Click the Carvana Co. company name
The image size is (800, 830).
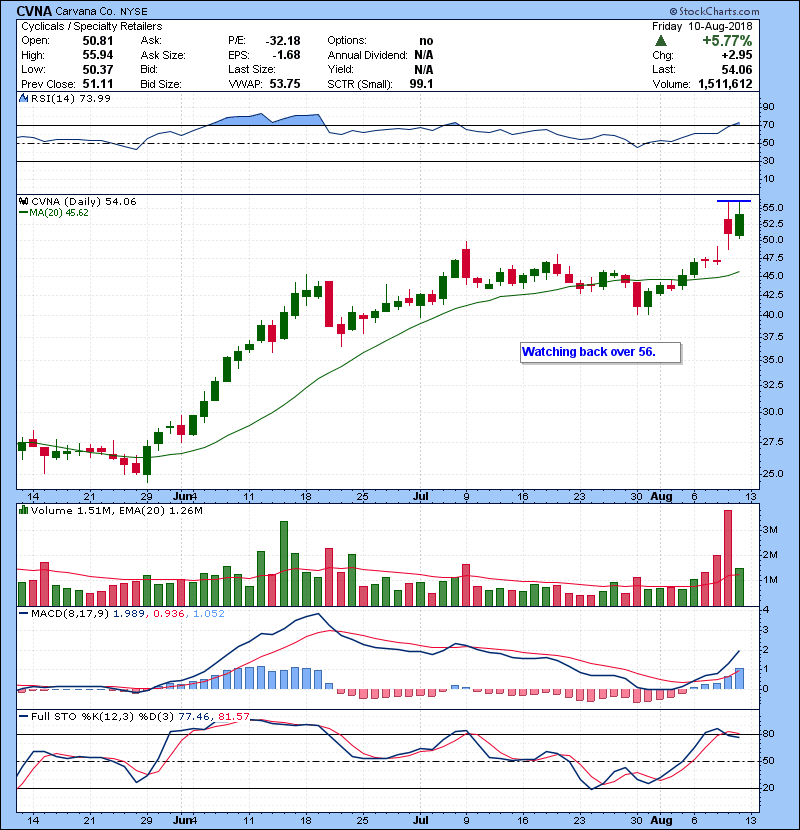click(x=85, y=12)
